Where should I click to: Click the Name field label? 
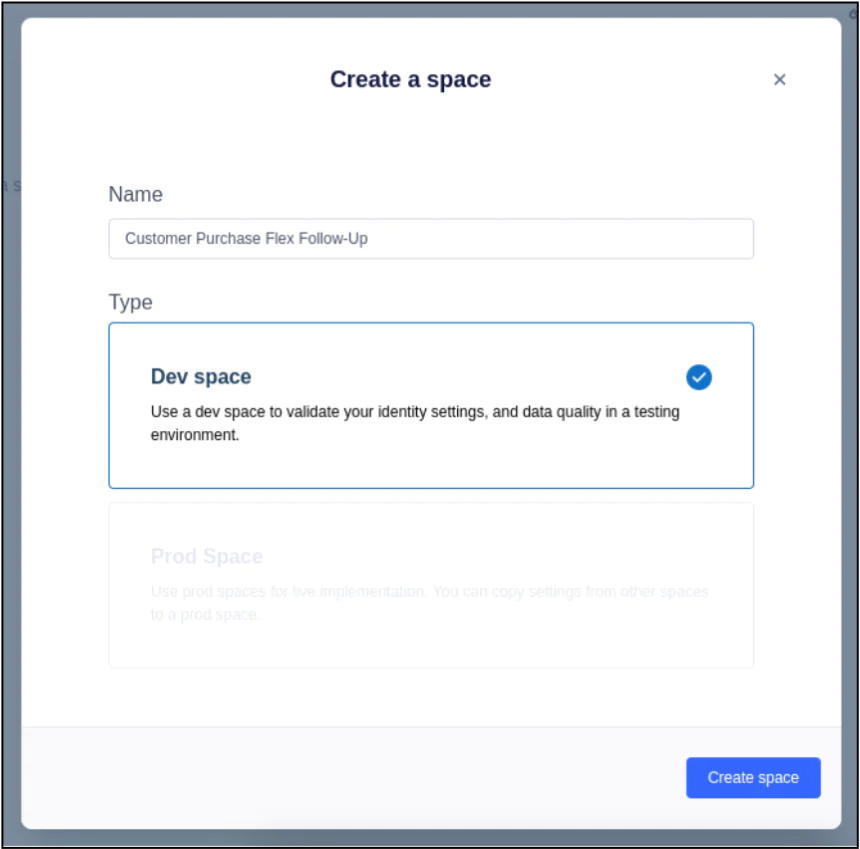pyautogui.click(x=135, y=194)
